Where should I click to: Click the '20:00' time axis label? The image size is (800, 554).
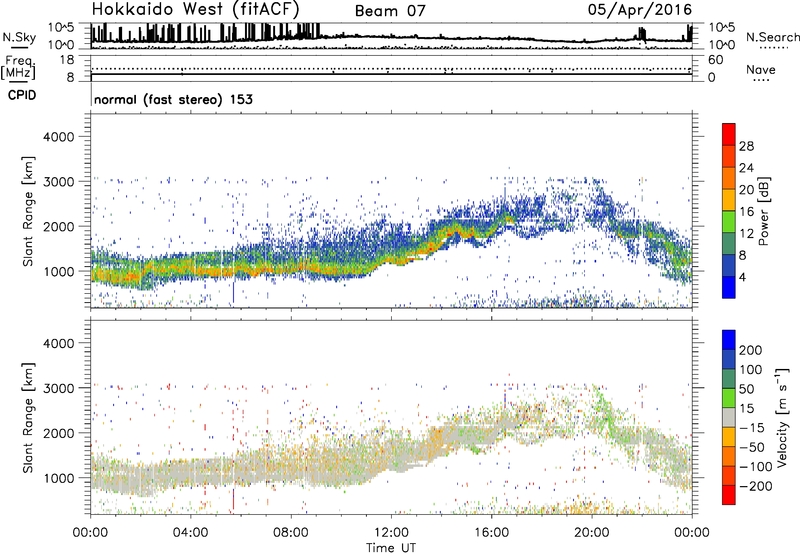pos(592,533)
